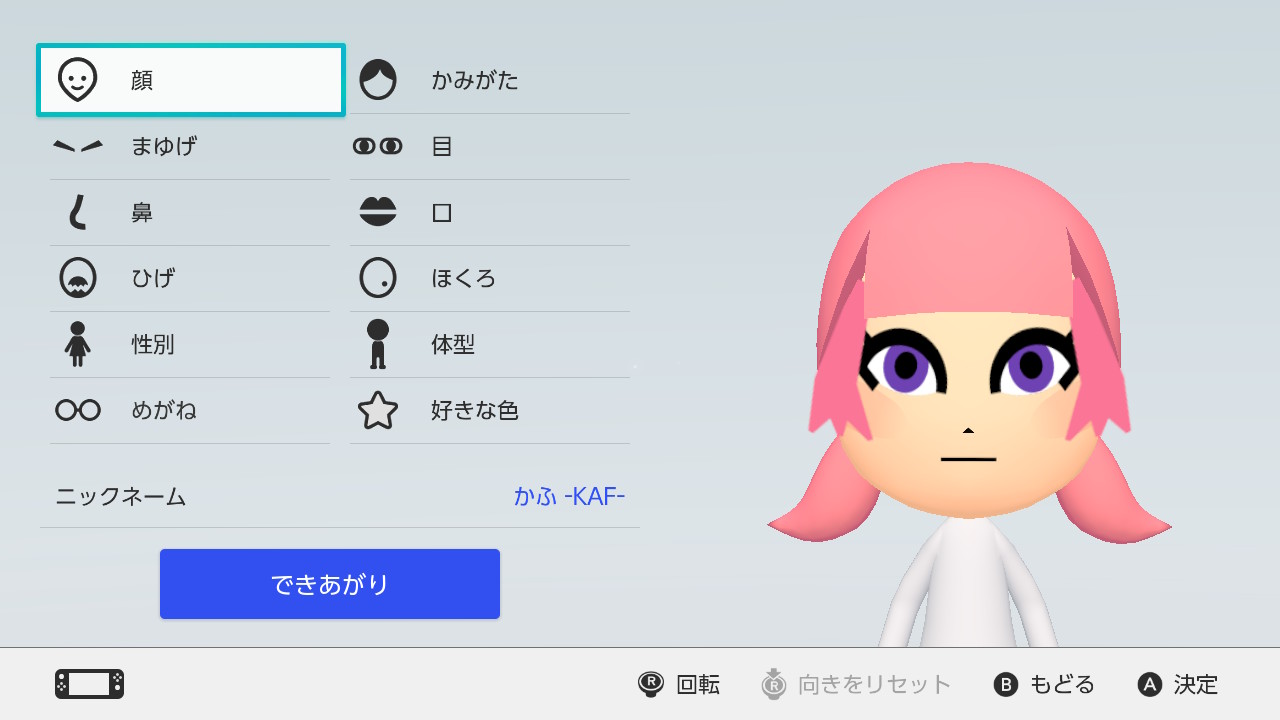Click the A 決定 confirm button
The image size is (1280, 720).
tap(1178, 685)
